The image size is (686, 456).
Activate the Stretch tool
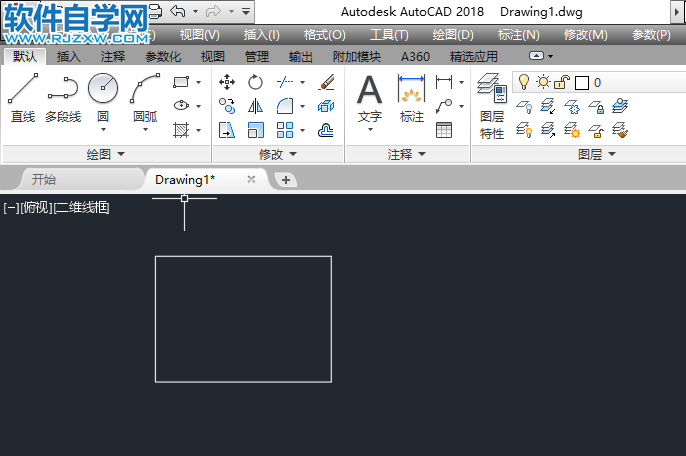[x=227, y=130]
